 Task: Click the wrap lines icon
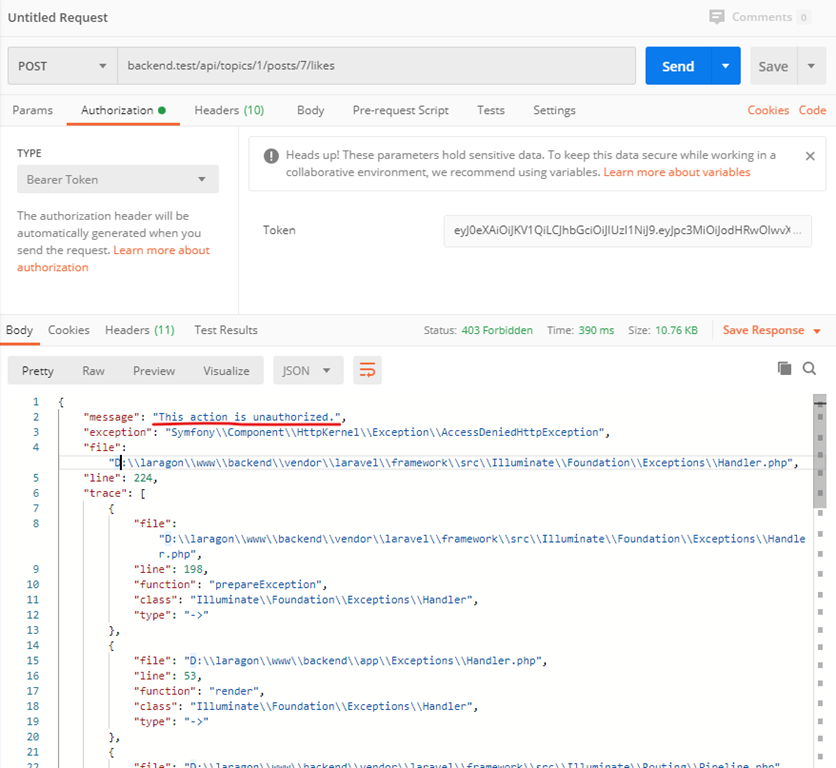pos(367,370)
